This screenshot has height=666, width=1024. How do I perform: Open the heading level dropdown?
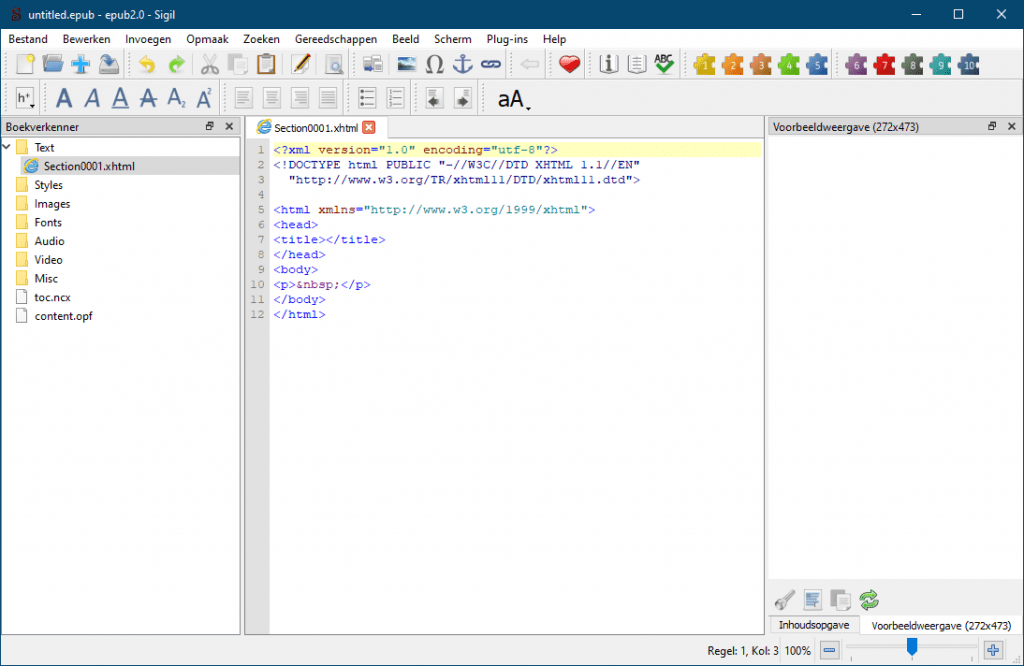pos(25,98)
